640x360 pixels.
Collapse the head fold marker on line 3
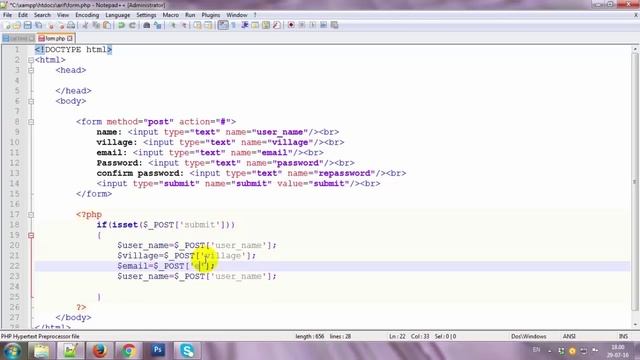point(31,70)
